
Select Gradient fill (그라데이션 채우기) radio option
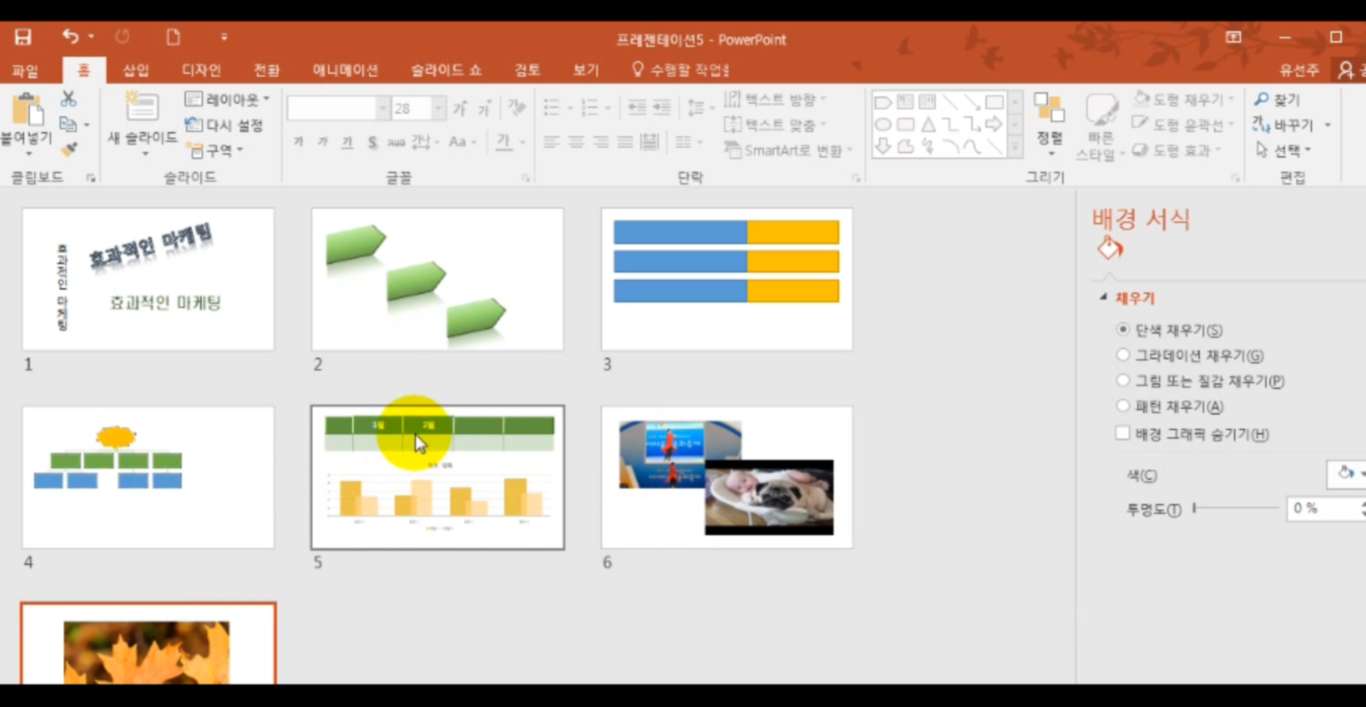click(x=1123, y=355)
